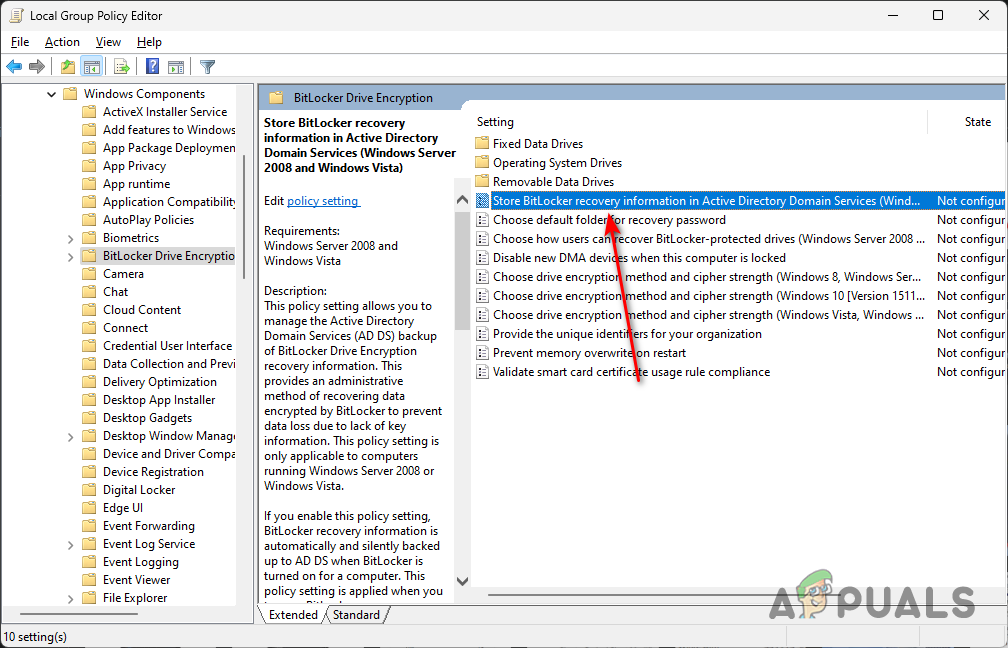This screenshot has width=1008, height=648.
Task: Open Help using the question mark icon
Action: pyautogui.click(x=150, y=66)
